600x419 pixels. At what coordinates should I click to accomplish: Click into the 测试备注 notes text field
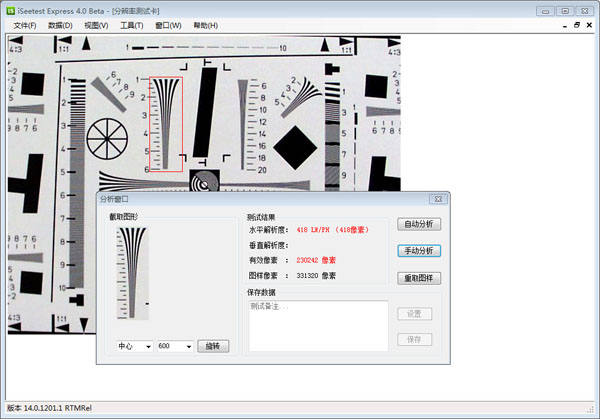316,323
